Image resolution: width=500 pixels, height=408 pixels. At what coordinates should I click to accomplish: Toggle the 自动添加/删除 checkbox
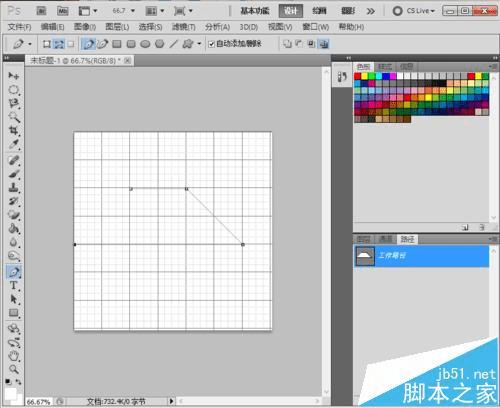click(x=211, y=44)
